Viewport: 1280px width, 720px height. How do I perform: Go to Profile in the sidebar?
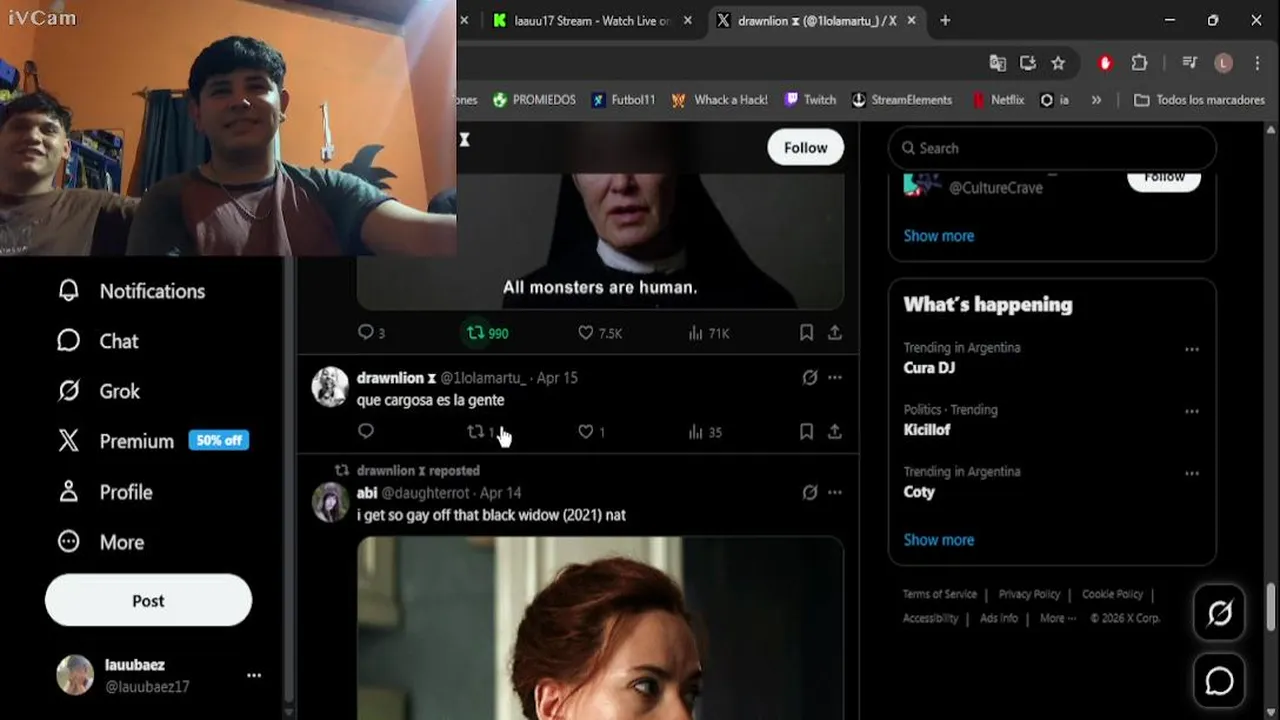[105, 492]
